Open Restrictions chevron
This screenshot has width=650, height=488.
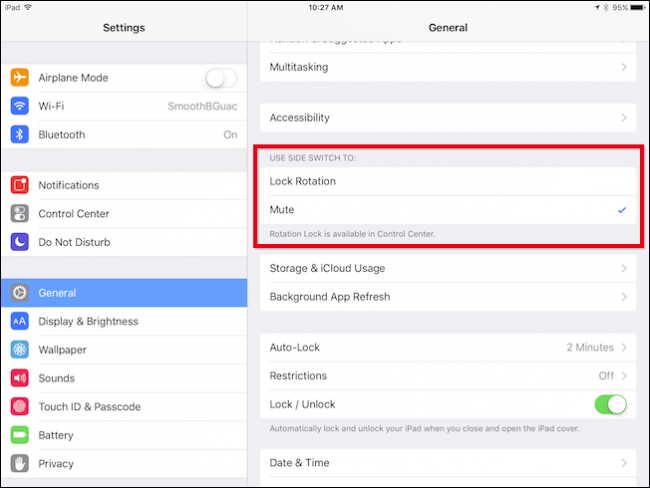click(x=624, y=376)
